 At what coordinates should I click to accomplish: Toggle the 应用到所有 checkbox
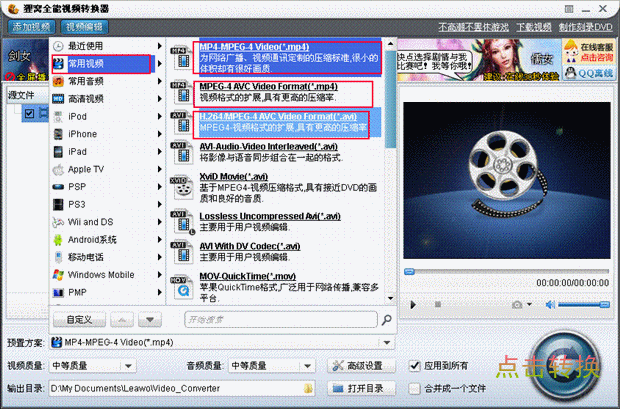click(x=414, y=366)
